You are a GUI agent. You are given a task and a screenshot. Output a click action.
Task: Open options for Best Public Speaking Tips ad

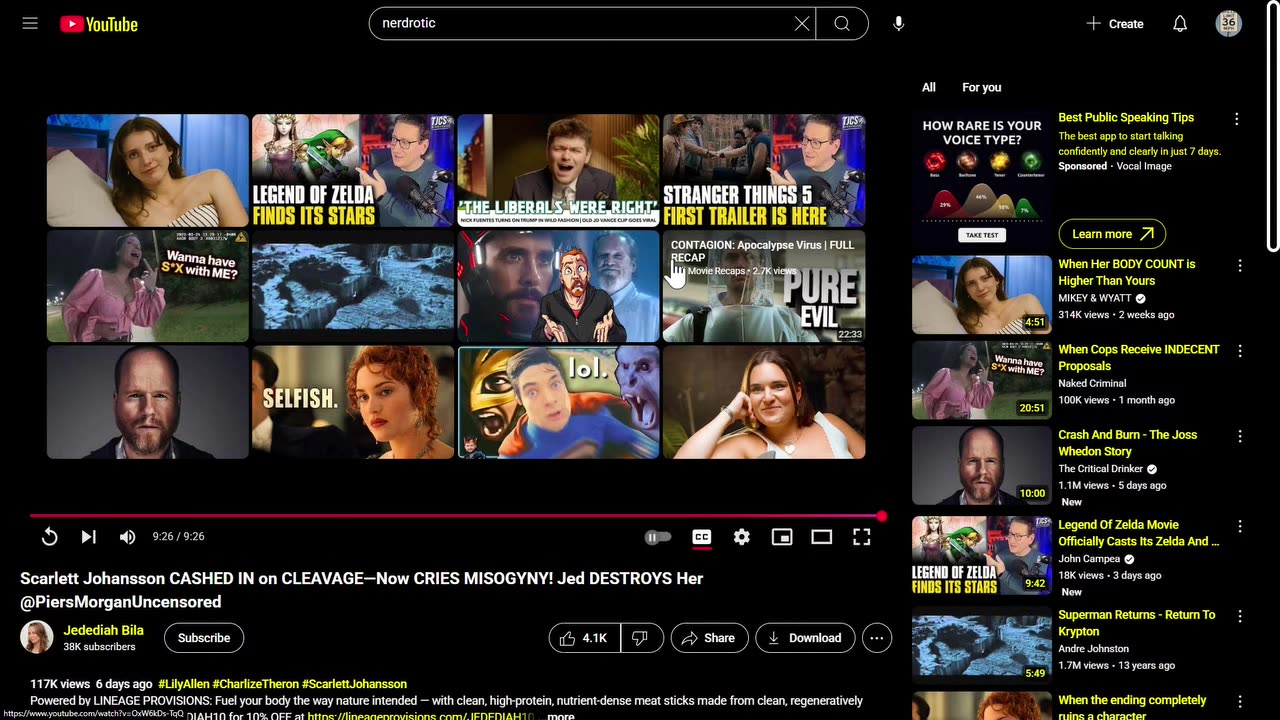[1236, 119]
